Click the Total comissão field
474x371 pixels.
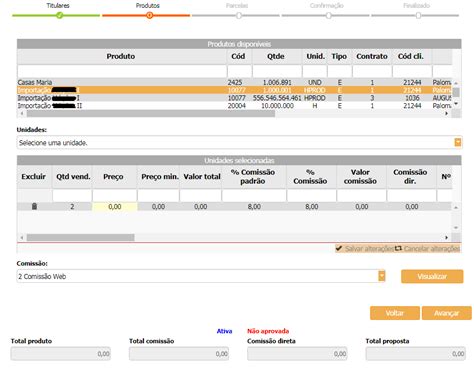pos(179,354)
